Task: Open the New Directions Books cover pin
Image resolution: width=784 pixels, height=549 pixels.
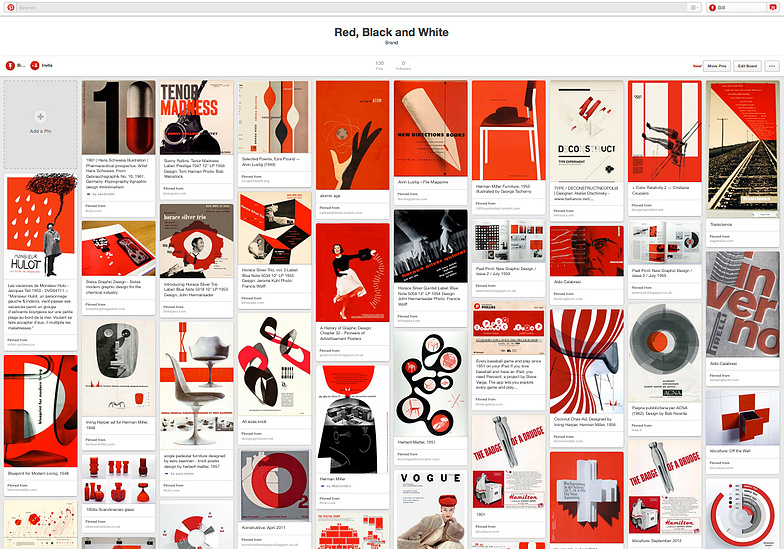Action: (430, 128)
